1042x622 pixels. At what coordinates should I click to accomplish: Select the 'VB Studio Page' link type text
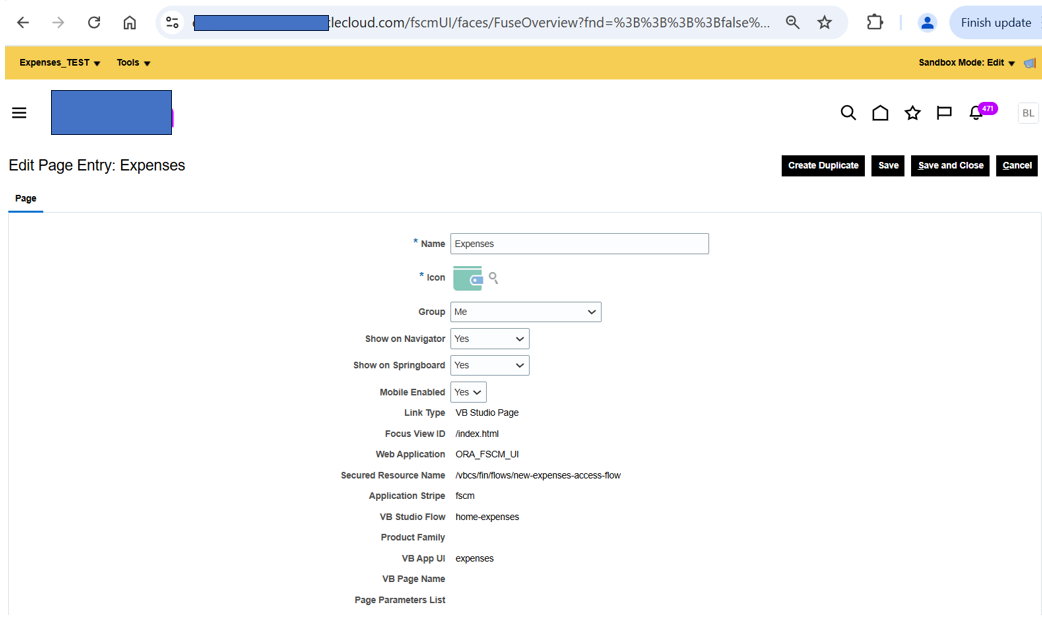tap(487, 413)
